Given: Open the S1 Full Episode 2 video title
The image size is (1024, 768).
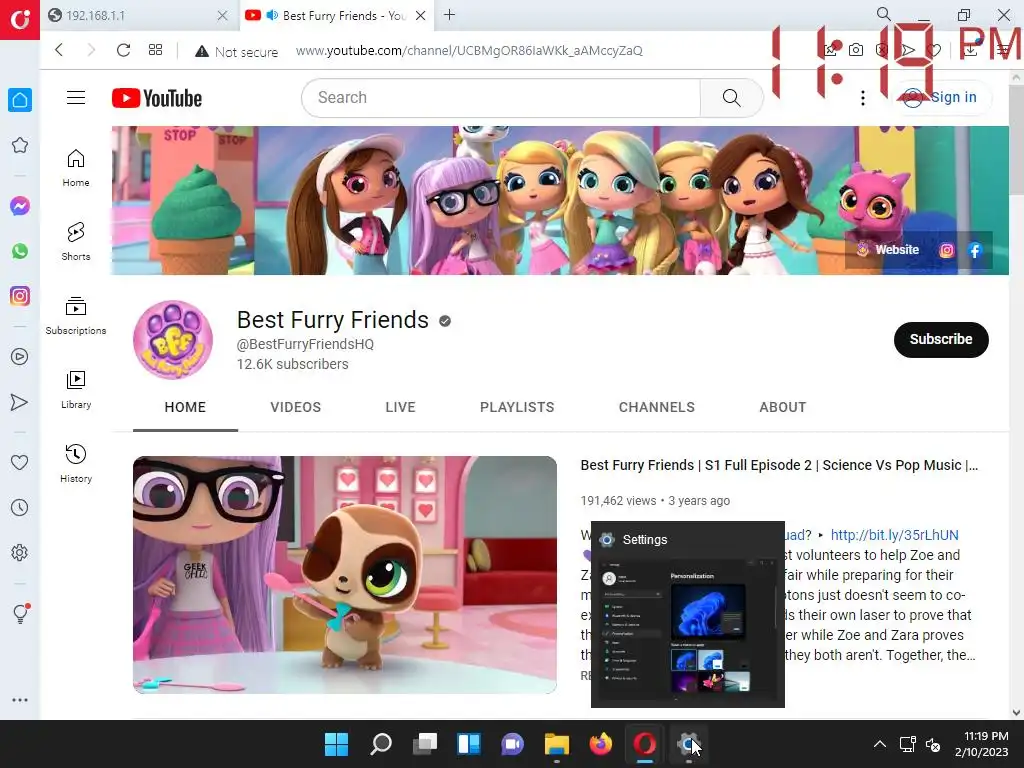Looking at the screenshot, I should point(779,466).
